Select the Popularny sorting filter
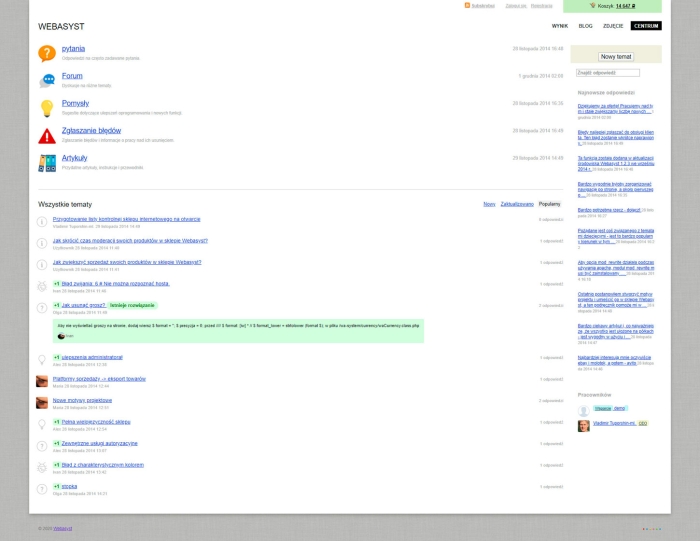The height and width of the screenshot is (541, 700). pyautogui.click(x=549, y=204)
